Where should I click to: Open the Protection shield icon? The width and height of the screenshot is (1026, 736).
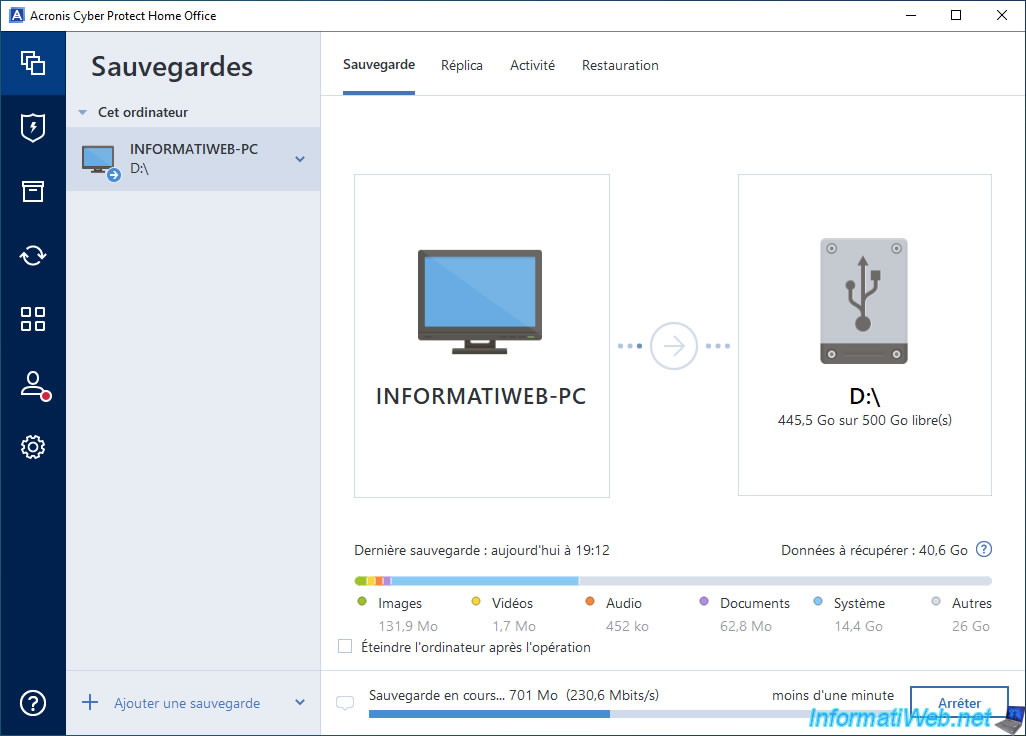[x=33, y=128]
